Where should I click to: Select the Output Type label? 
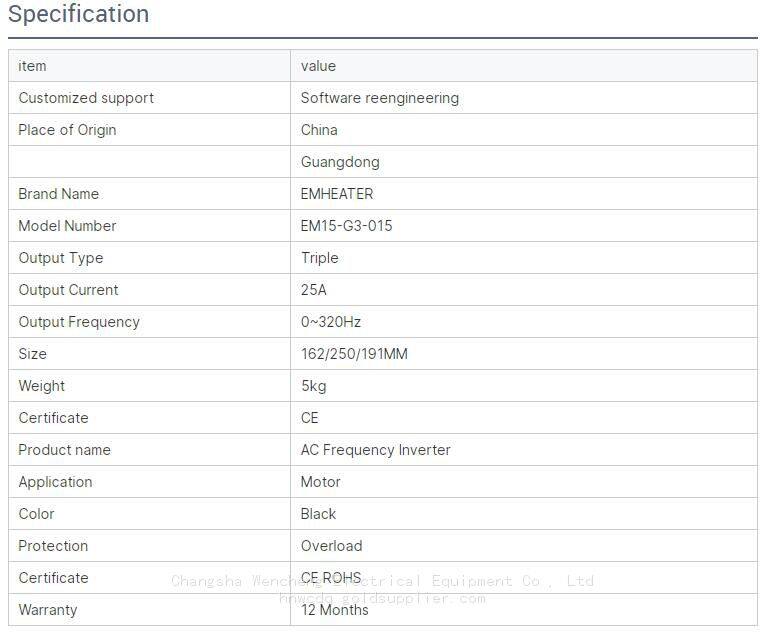(60, 258)
